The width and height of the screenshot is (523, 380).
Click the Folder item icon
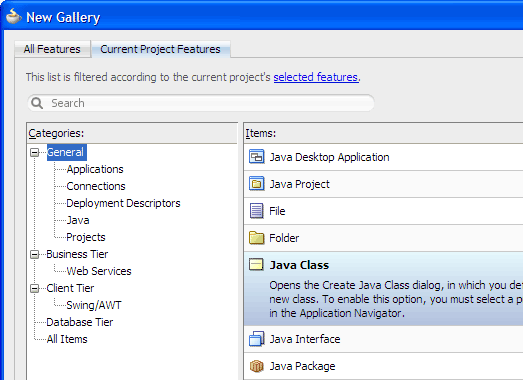pyautogui.click(x=256, y=238)
